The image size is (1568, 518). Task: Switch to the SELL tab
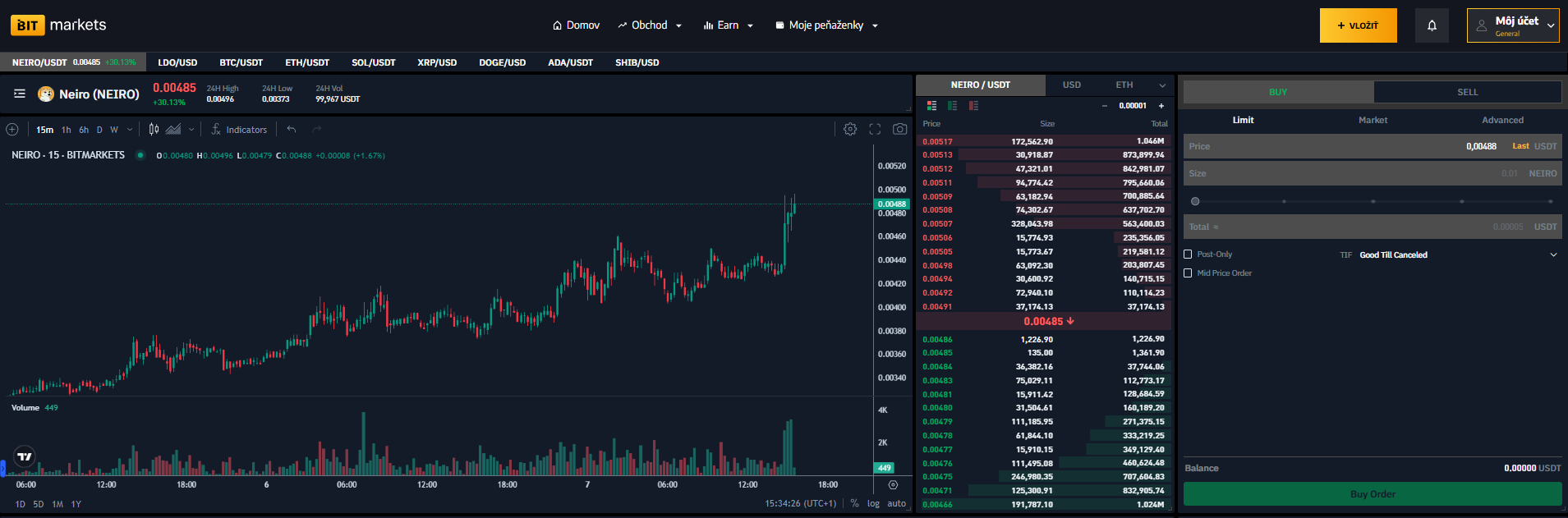click(x=1467, y=92)
